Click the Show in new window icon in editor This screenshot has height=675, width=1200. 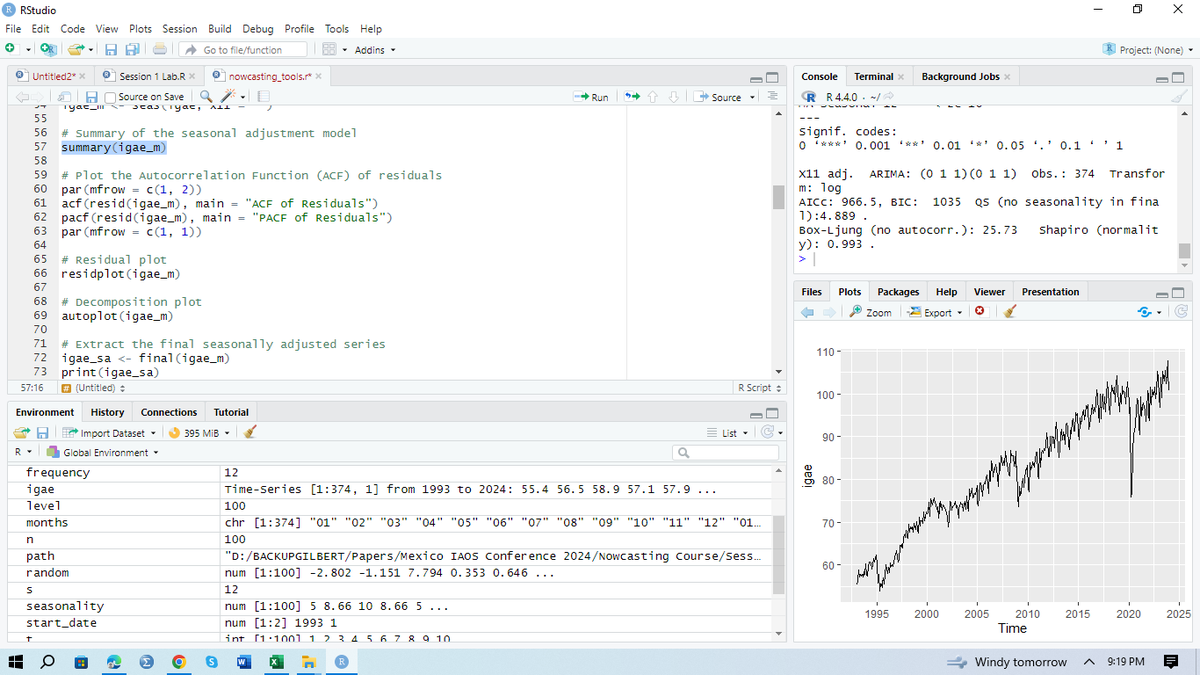pos(64,97)
